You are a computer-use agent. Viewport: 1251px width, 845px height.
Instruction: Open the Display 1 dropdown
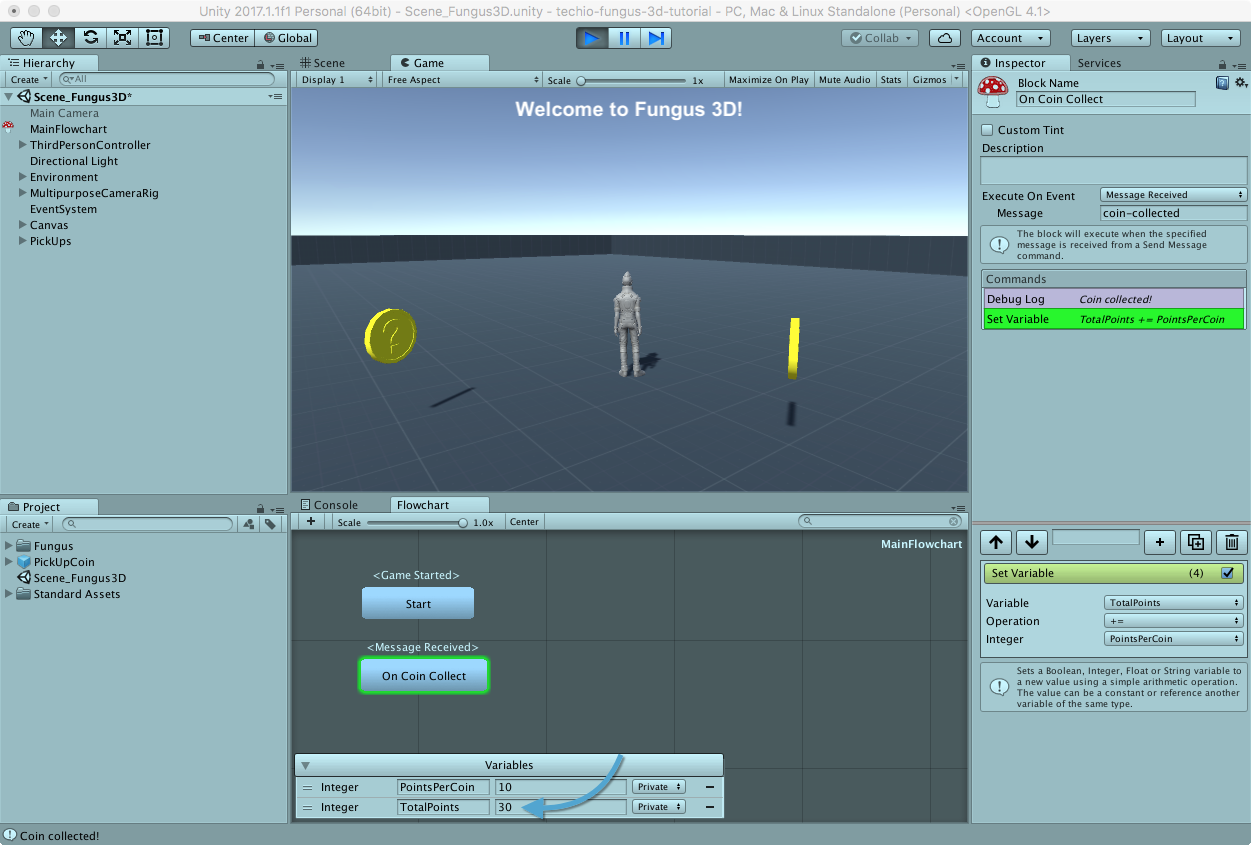[x=338, y=80]
